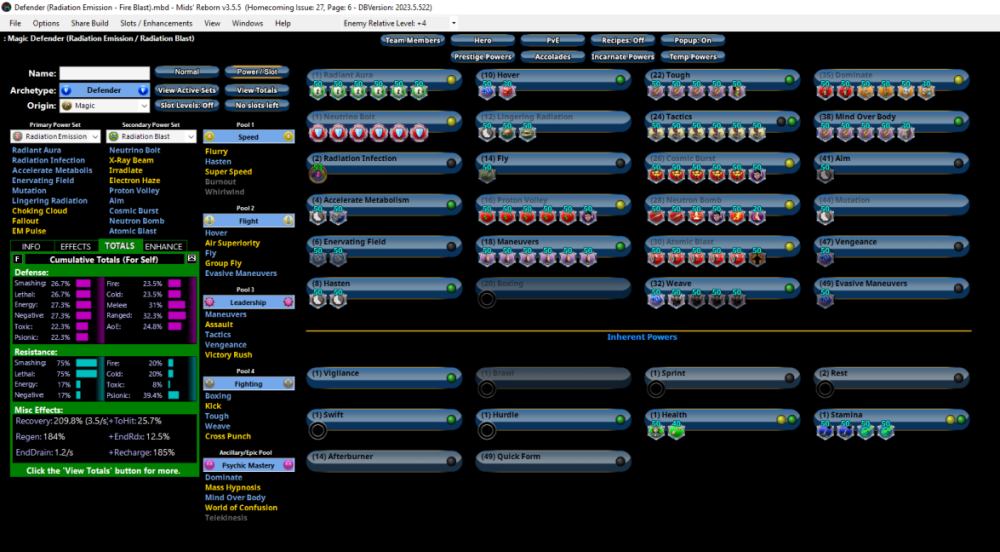Toggle the Weave power active indicator
Screen dimensions: 1000x552
click(x=789, y=287)
